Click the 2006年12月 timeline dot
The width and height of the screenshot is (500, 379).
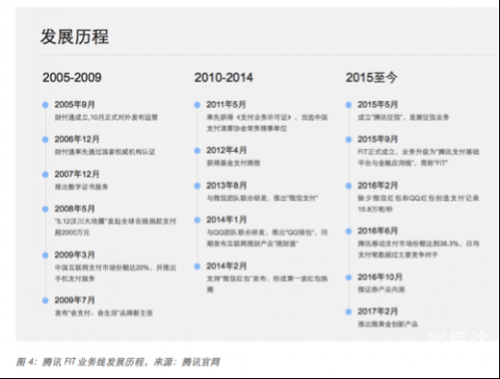(x=45, y=140)
